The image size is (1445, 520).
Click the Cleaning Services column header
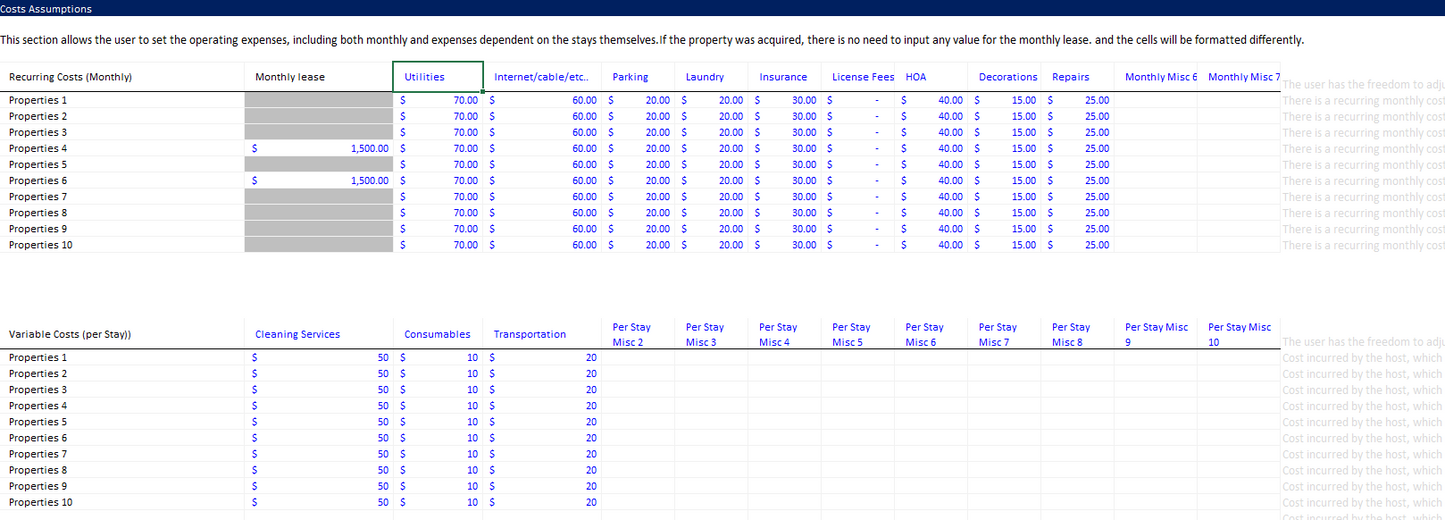pyautogui.click(x=318, y=335)
